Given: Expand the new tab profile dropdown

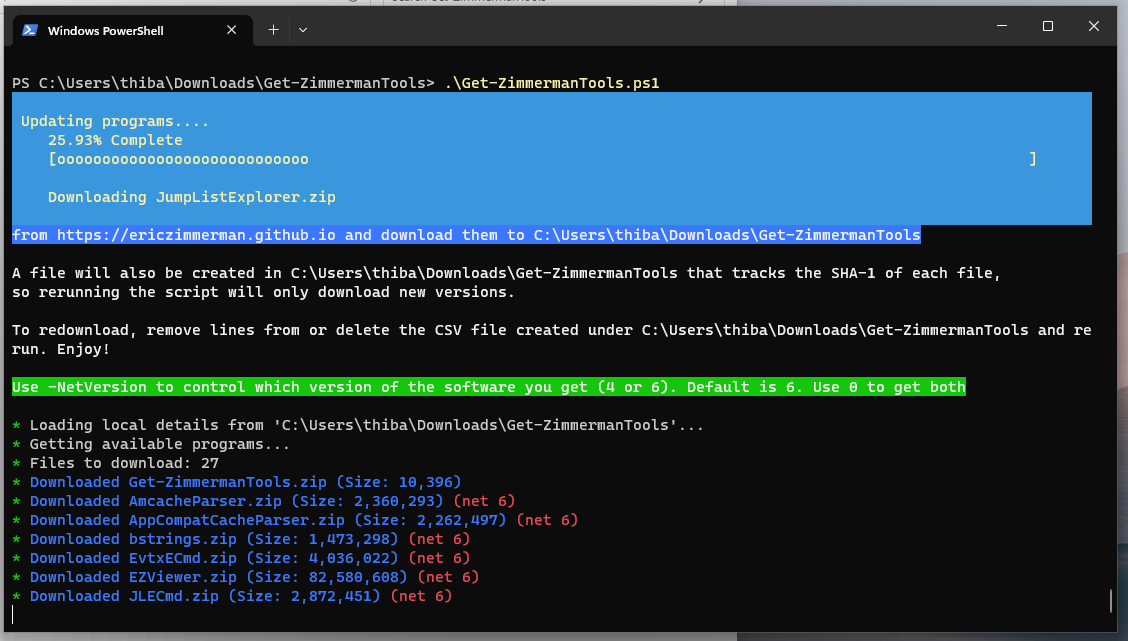Looking at the screenshot, I should [x=303, y=30].
